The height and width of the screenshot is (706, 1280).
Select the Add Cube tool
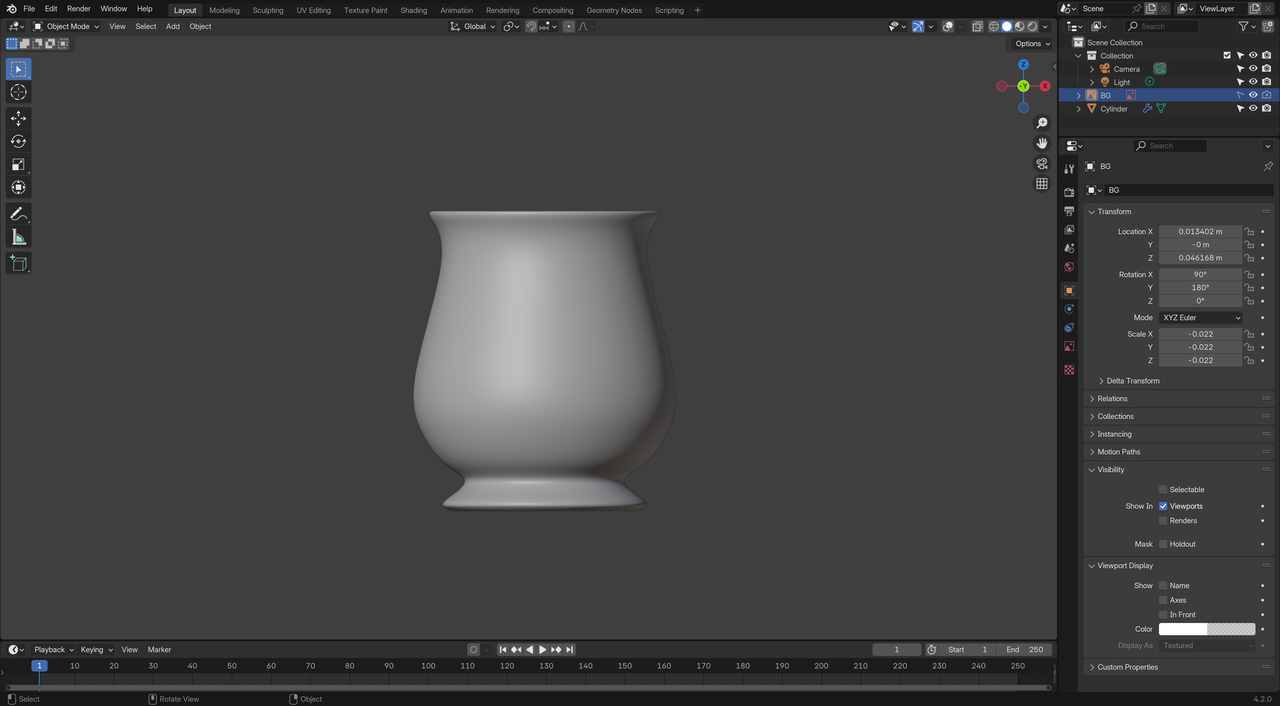point(18,263)
